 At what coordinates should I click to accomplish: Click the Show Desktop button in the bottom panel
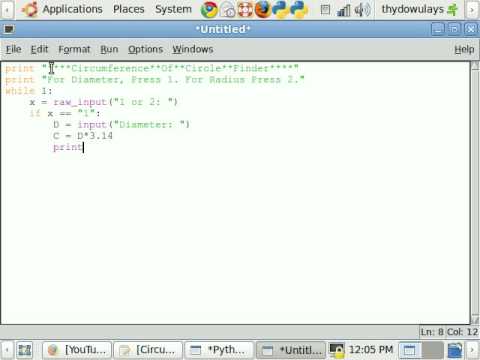click(x=24, y=350)
